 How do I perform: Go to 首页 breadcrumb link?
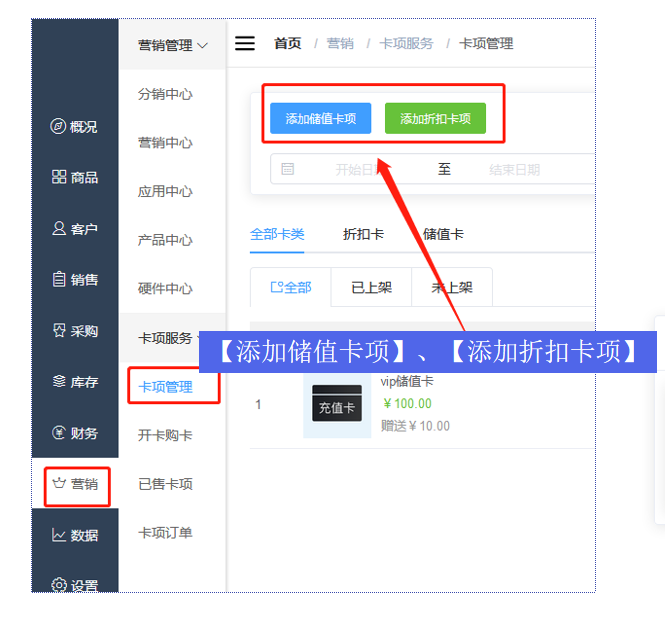[x=288, y=43]
